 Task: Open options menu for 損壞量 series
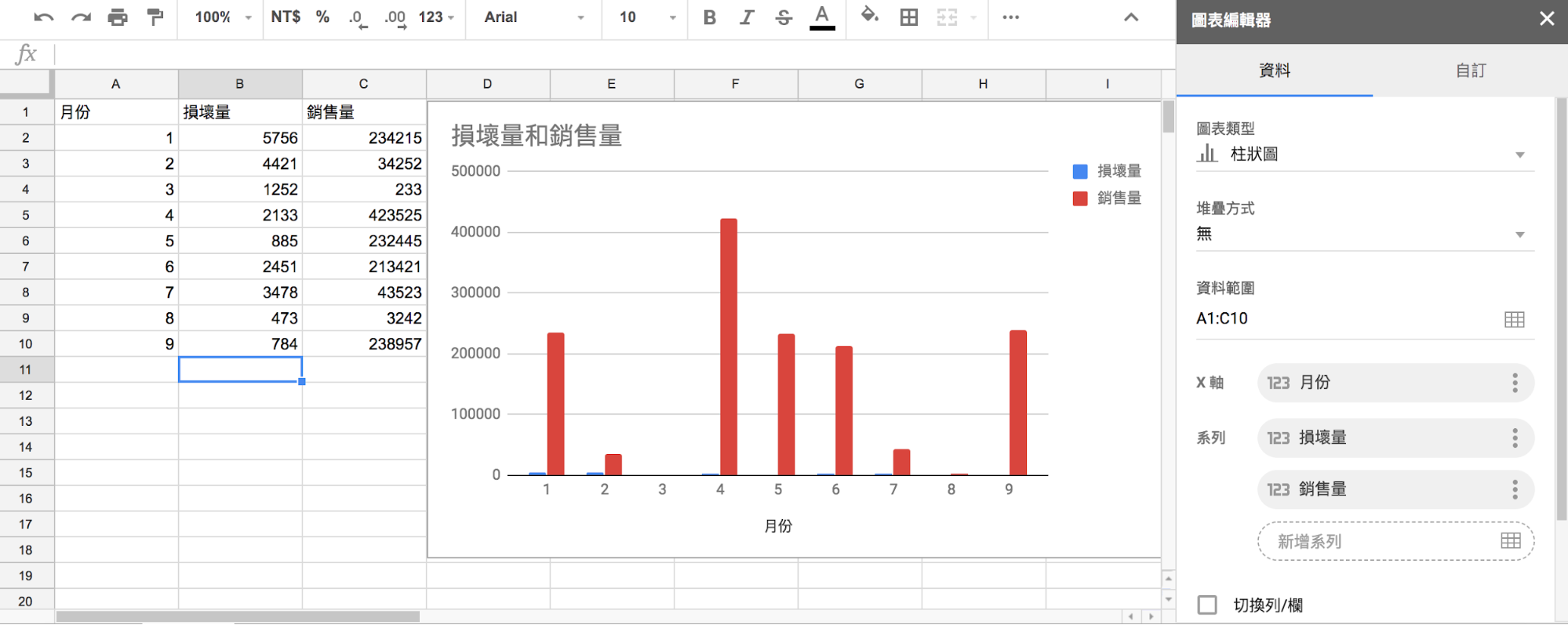tap(1515, 438)
